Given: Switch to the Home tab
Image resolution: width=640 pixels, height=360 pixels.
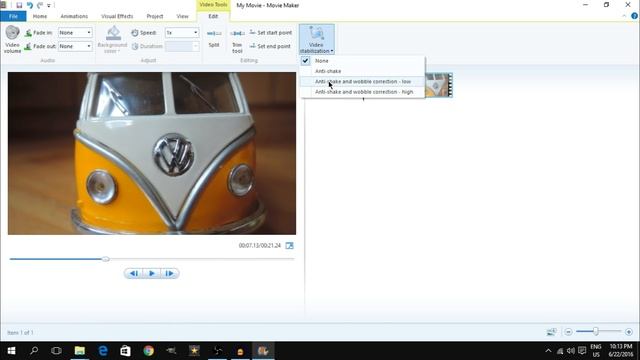Looking at the screenshot, I should [40, 16].
